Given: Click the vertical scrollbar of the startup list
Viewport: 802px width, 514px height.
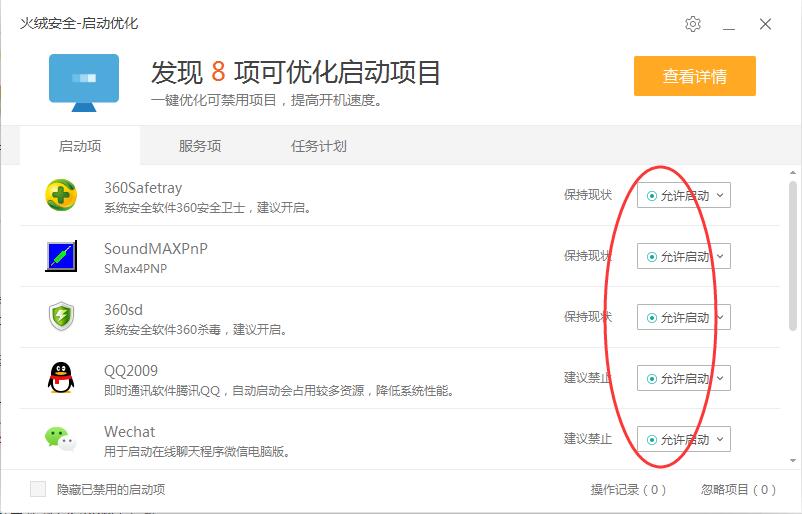Looking at the screenshot, I should [794, 260].
